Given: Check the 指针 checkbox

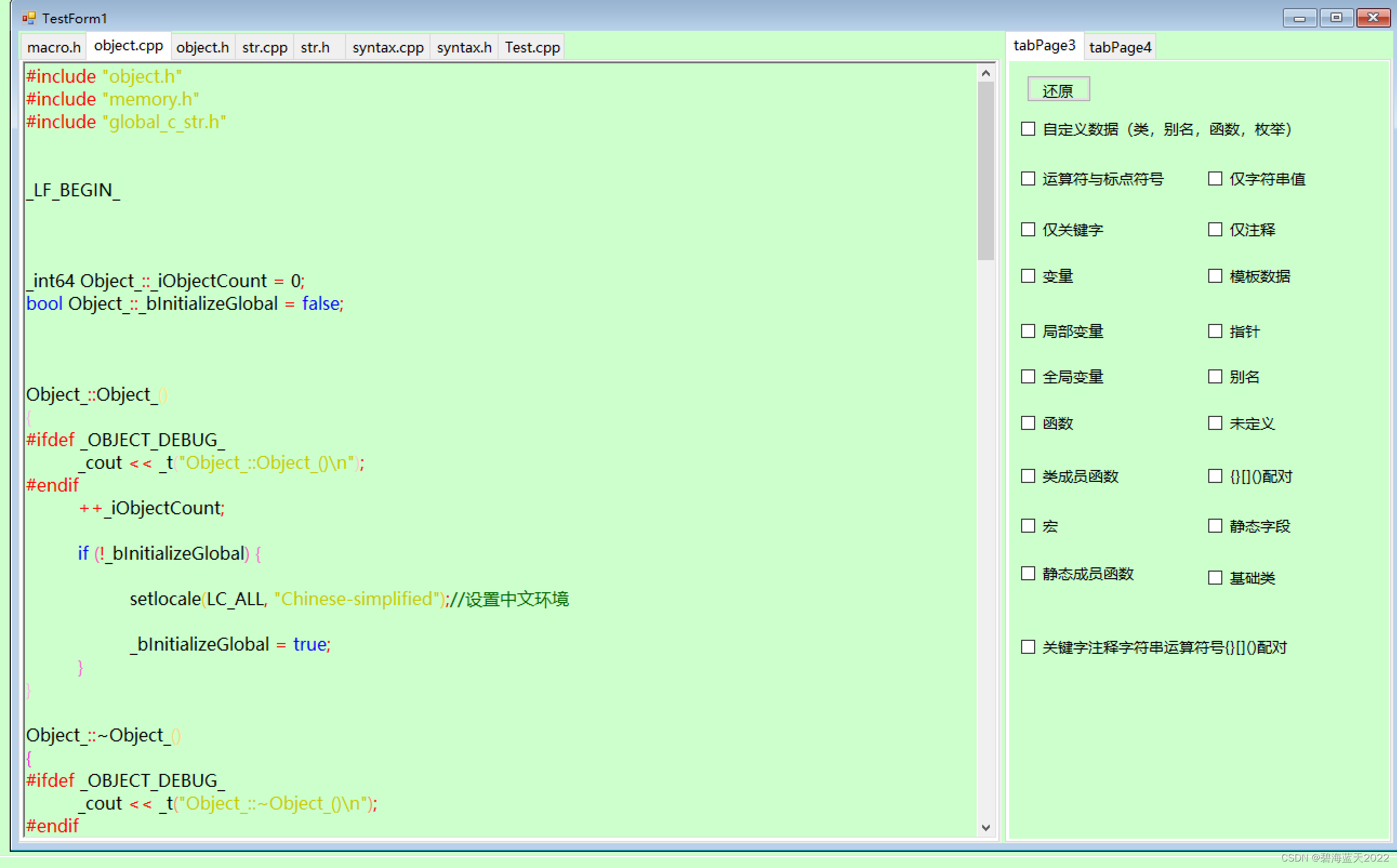Looking at the screenshot, I should 1215,331.
